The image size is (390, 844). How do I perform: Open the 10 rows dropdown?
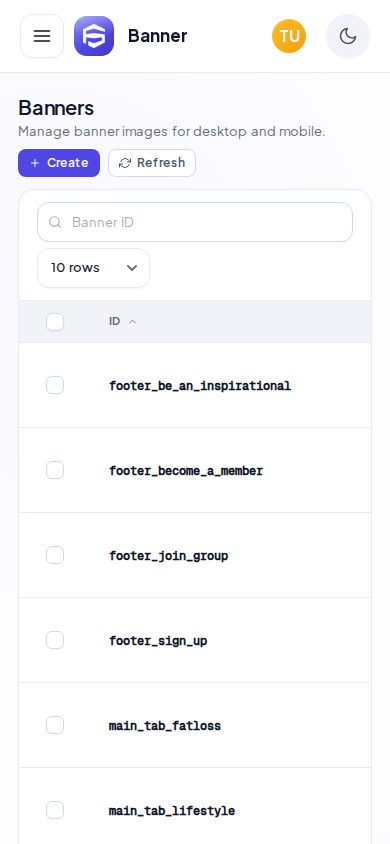point(94,268)
